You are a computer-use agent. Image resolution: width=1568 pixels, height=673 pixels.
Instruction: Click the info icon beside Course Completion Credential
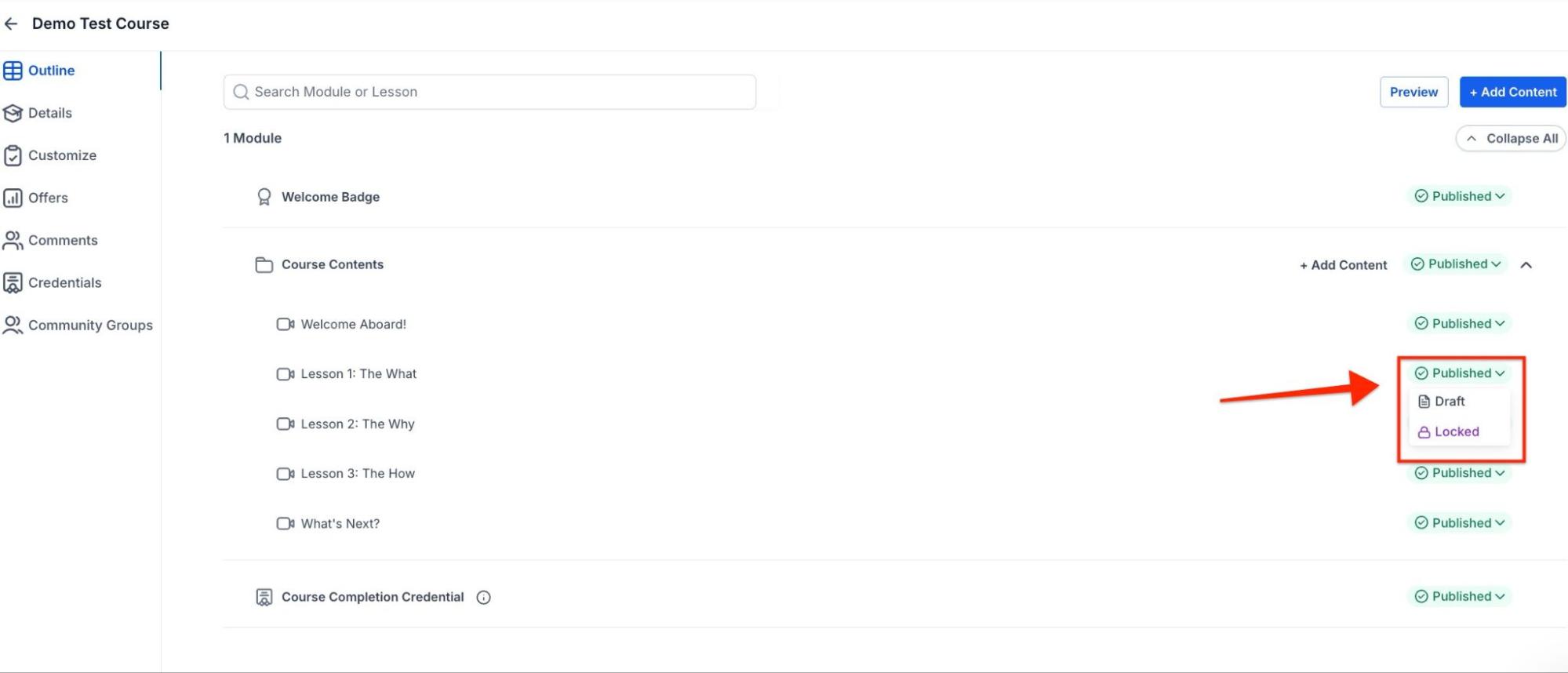click(x=484, y=598)
